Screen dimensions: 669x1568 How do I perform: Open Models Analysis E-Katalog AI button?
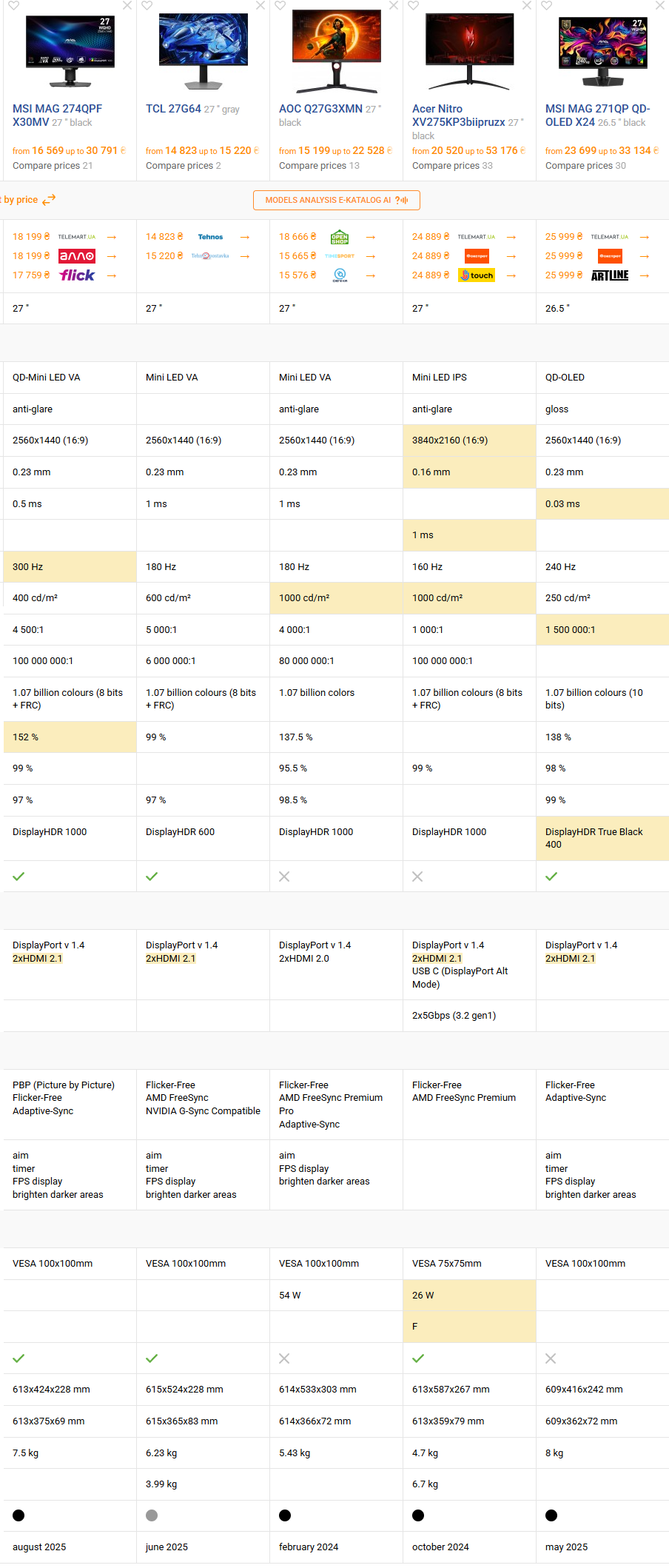(x=337, y=200)
